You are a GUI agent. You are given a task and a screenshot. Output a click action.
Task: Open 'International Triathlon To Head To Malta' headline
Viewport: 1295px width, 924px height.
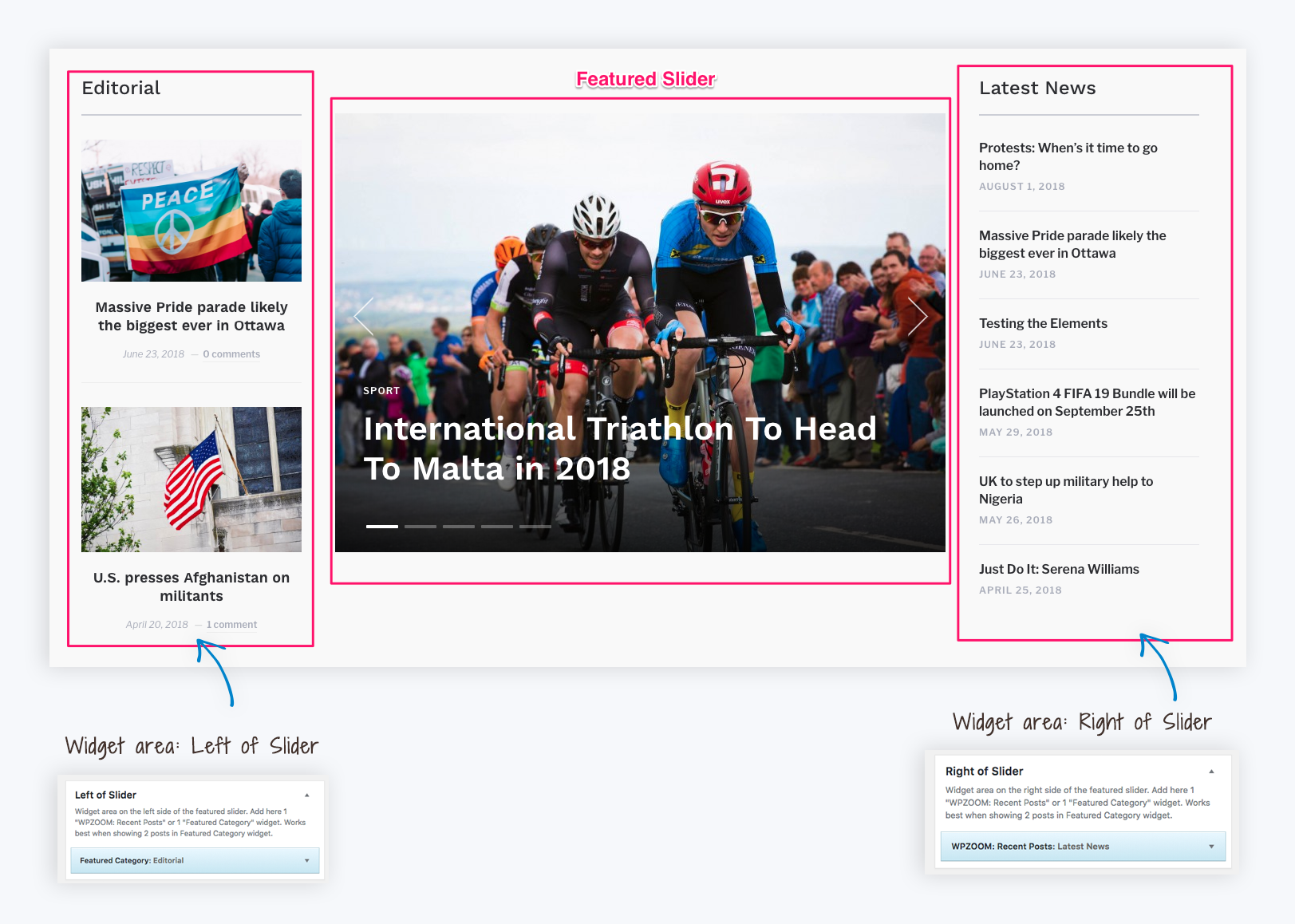pos(619,448)
